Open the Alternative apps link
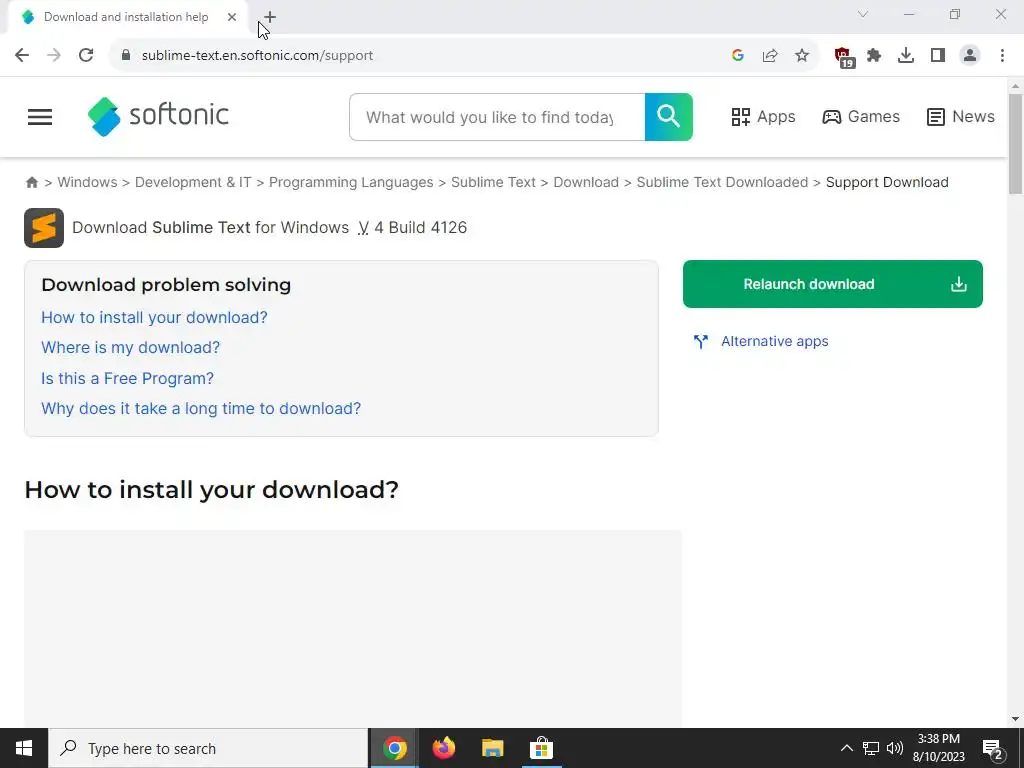Screen dimensions: 1024x768 775,341
